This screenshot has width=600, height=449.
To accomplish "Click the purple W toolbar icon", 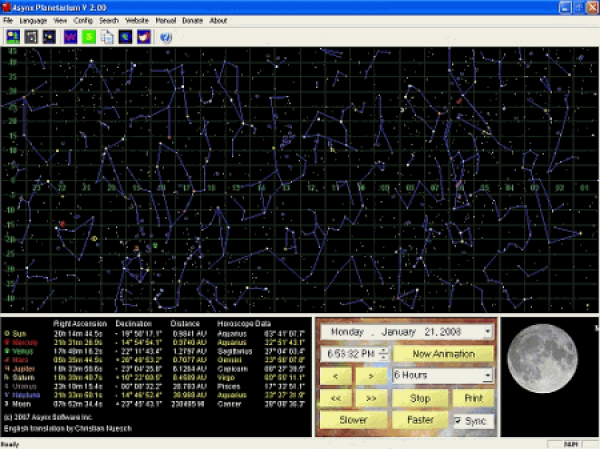I will (71, 37).
